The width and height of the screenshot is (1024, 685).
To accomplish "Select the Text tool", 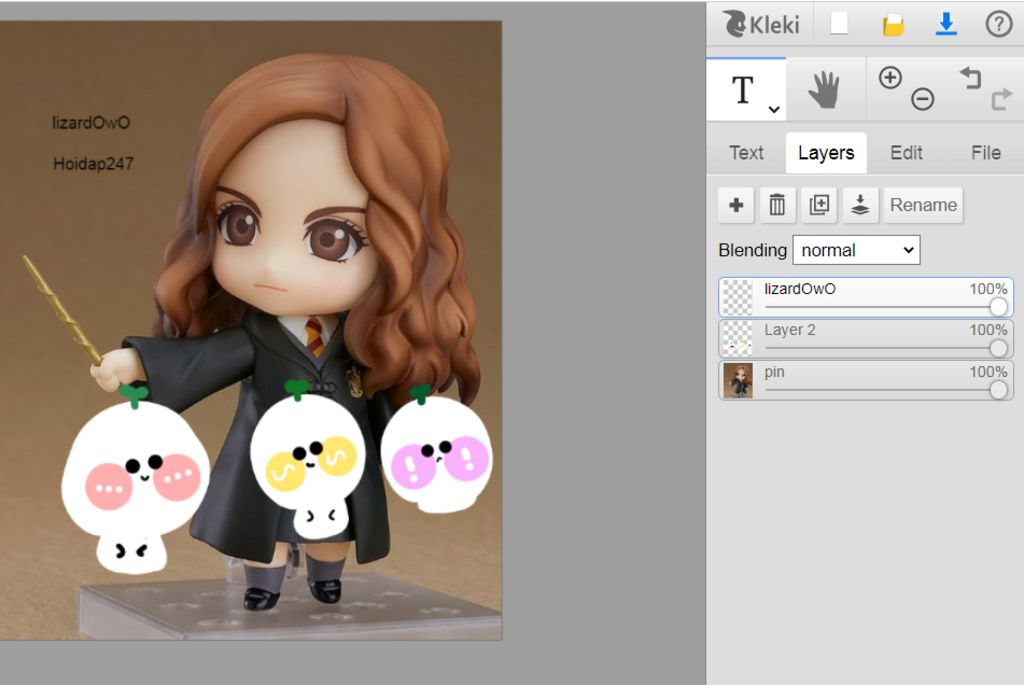I will (743, 89).
